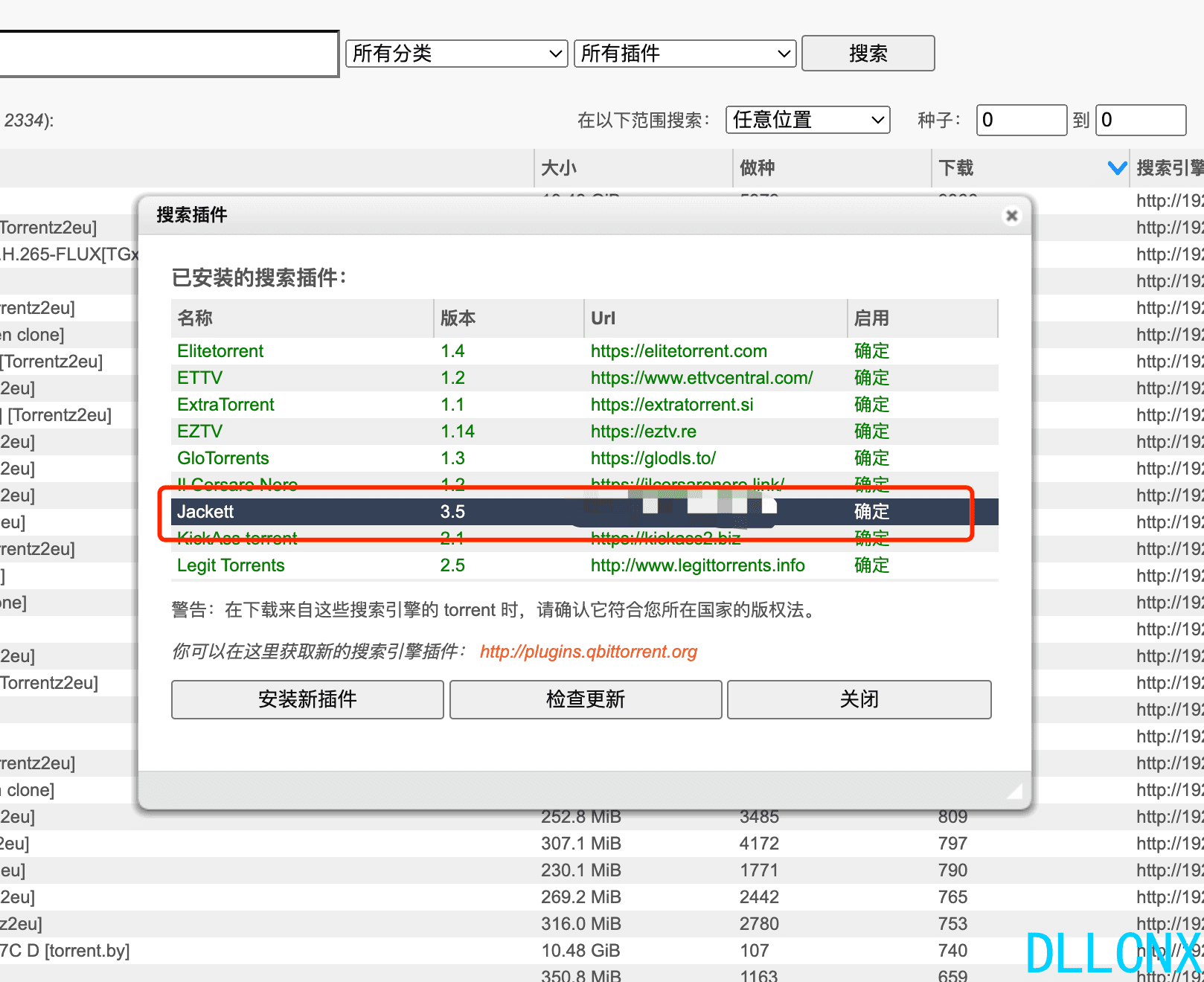The width and height of the screenshot is (1204, 982).
Task: Select the Elitetorrent plugin row
Action: coord(584,351)
